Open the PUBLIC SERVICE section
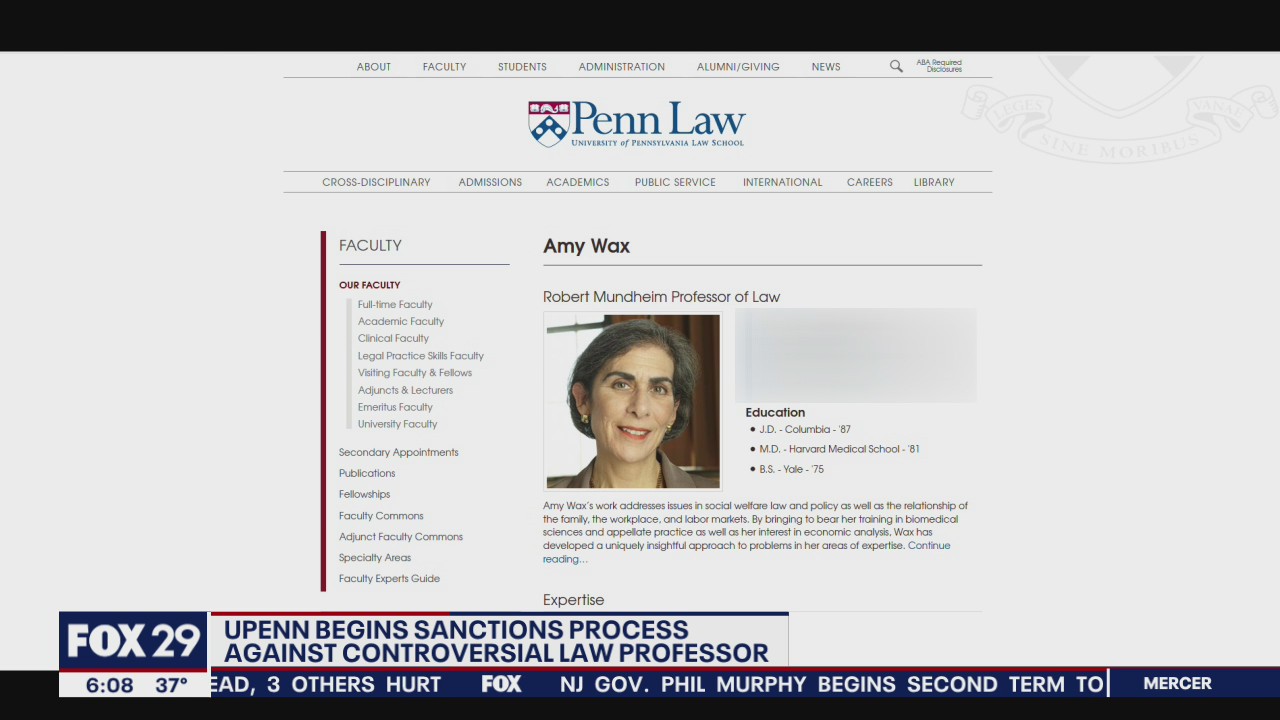The width and height of the screenshot is (1280, 720). [675, 182]
